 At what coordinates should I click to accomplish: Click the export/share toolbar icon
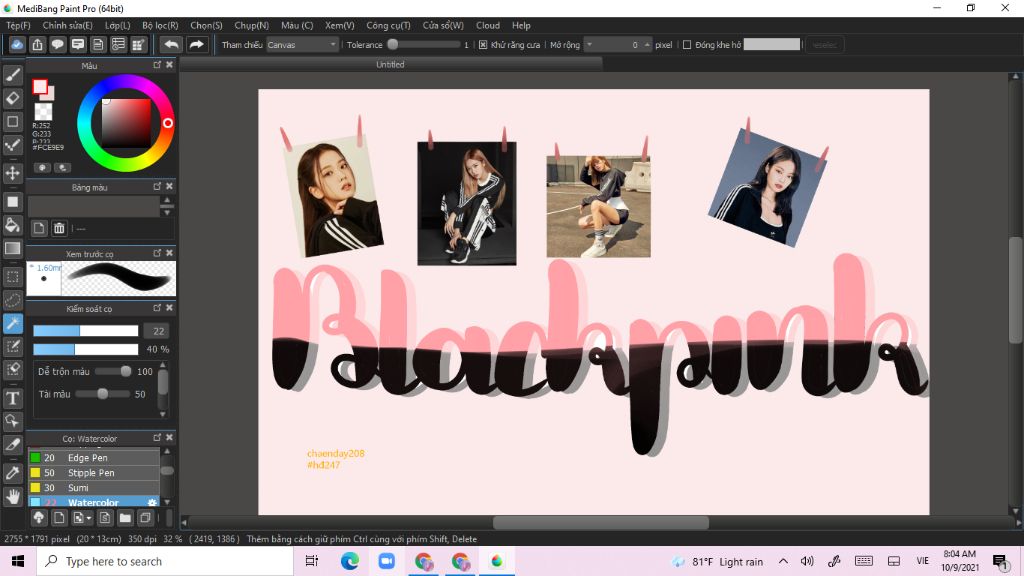tap(37, 44)
